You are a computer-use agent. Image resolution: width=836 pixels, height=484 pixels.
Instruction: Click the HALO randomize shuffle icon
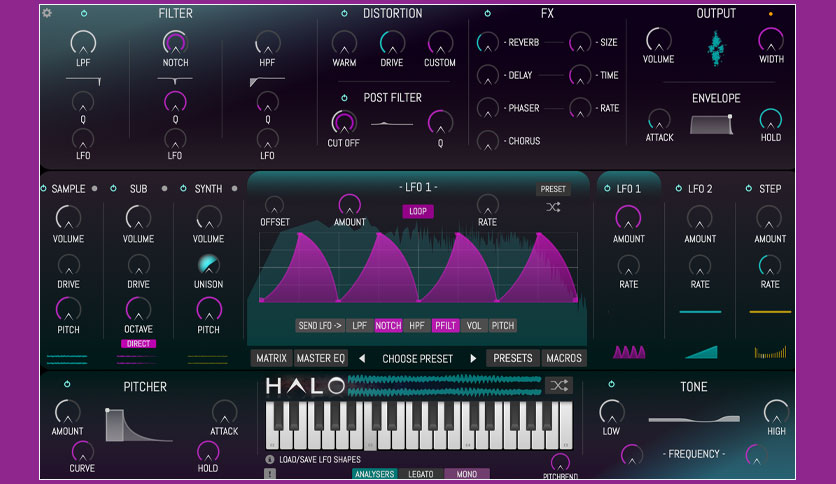pyautogui.click(x=559, y=385)
